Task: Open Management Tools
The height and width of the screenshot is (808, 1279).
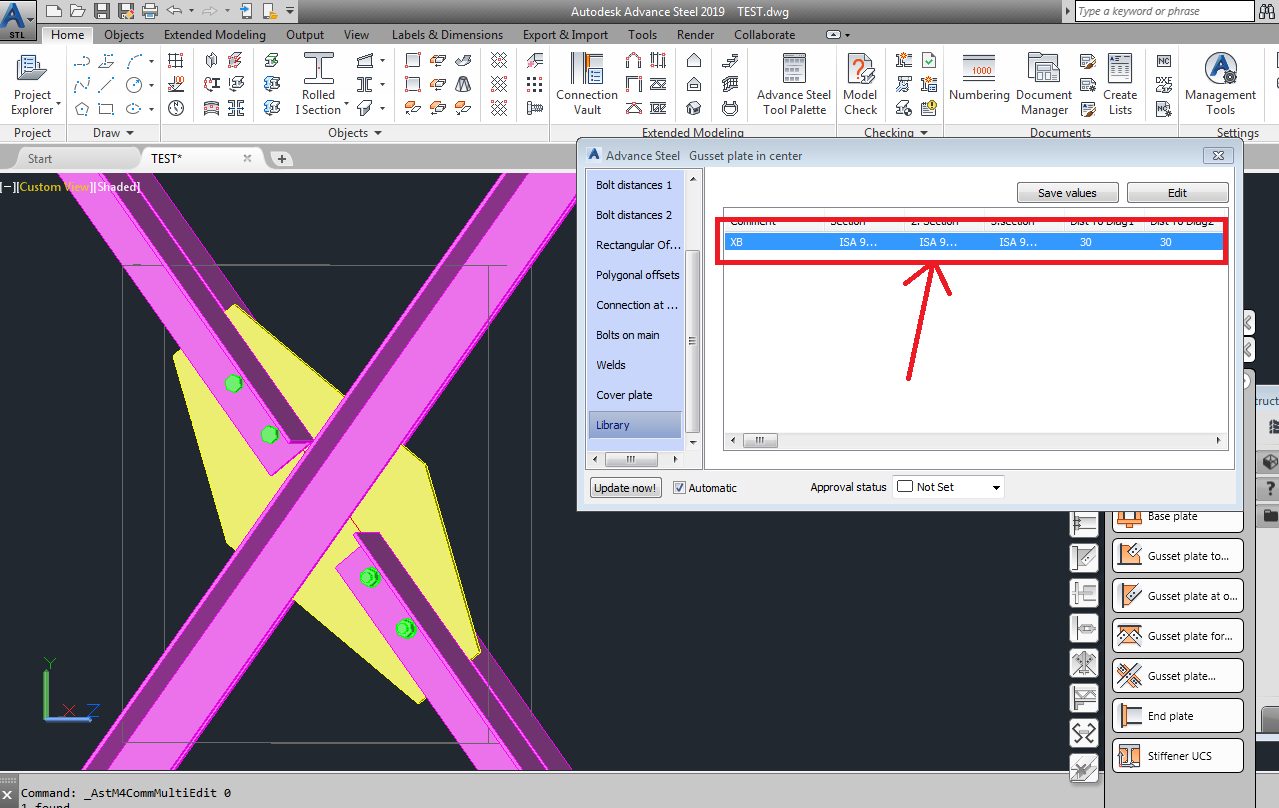Action: (1220, 84)
